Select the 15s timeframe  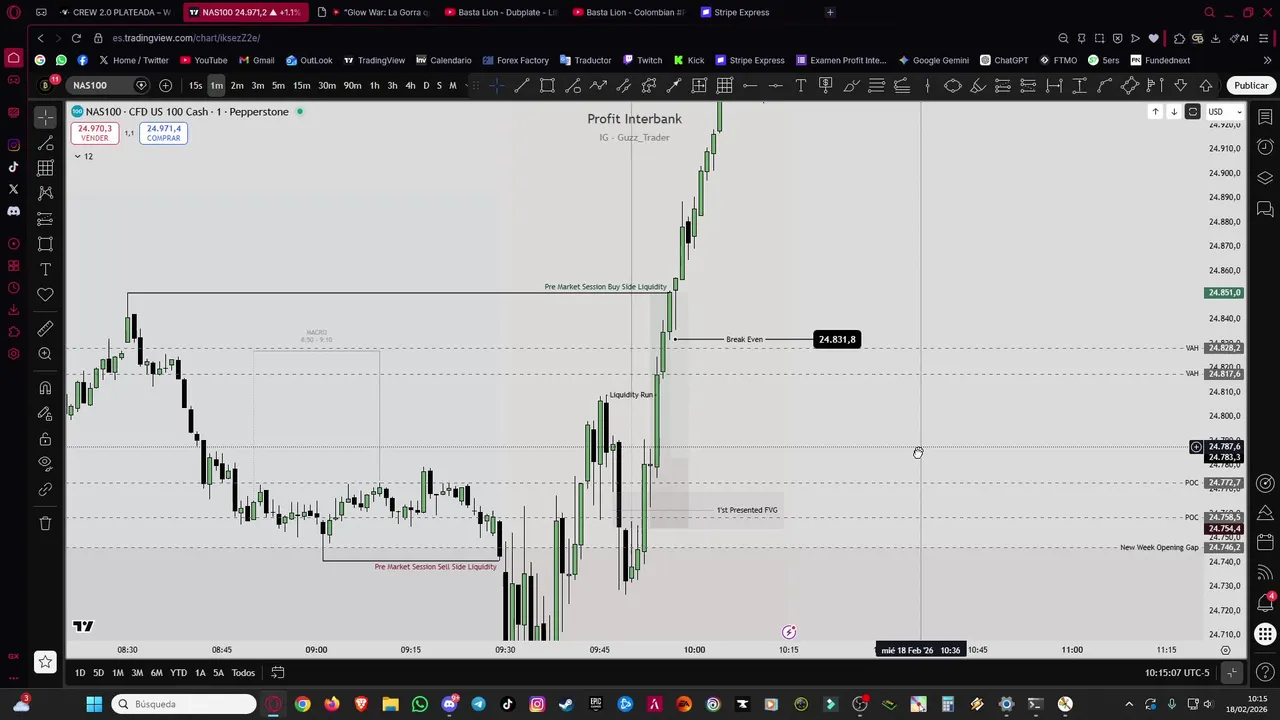click(196, 86)
